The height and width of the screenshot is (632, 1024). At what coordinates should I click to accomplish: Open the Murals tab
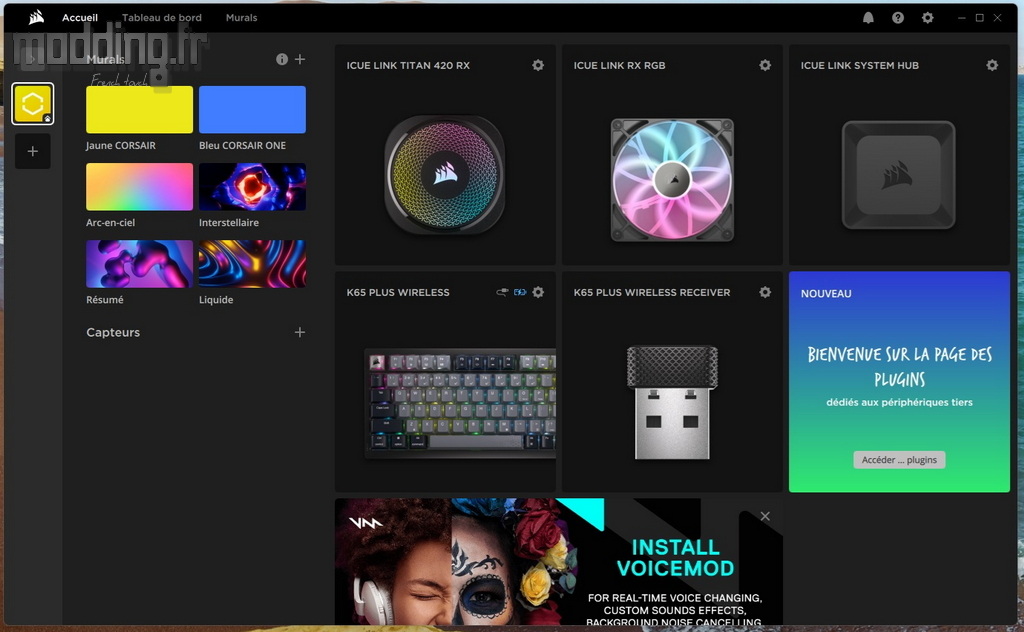tap(242, 18)
